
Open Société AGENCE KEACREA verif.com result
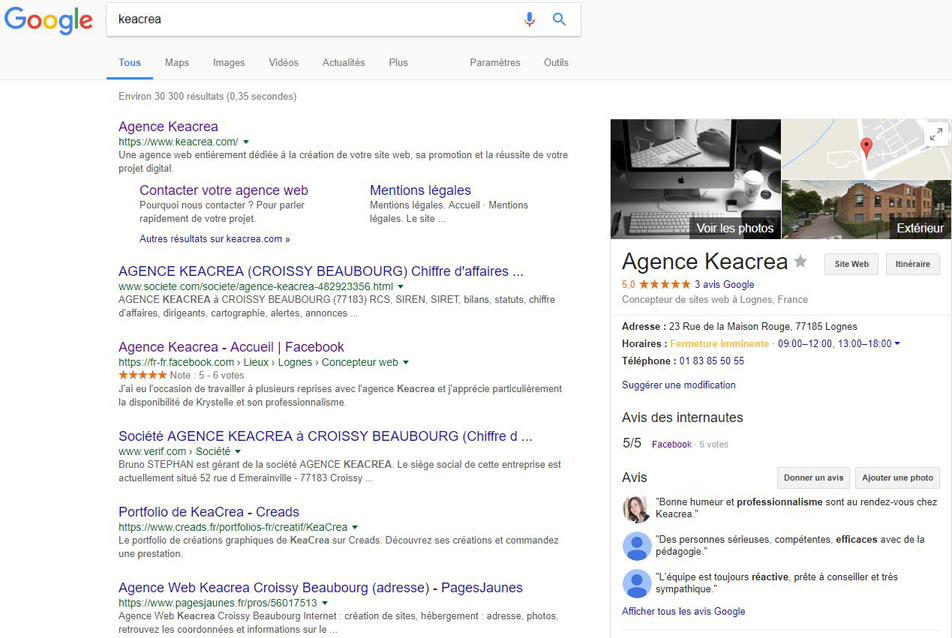click(325, 436)
